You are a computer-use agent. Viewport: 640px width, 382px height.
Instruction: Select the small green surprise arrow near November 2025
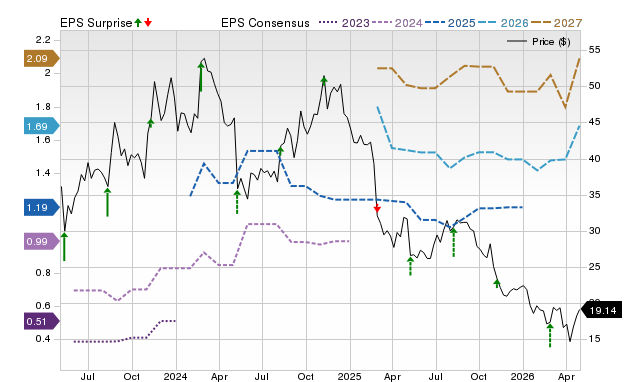coord(497,283)
